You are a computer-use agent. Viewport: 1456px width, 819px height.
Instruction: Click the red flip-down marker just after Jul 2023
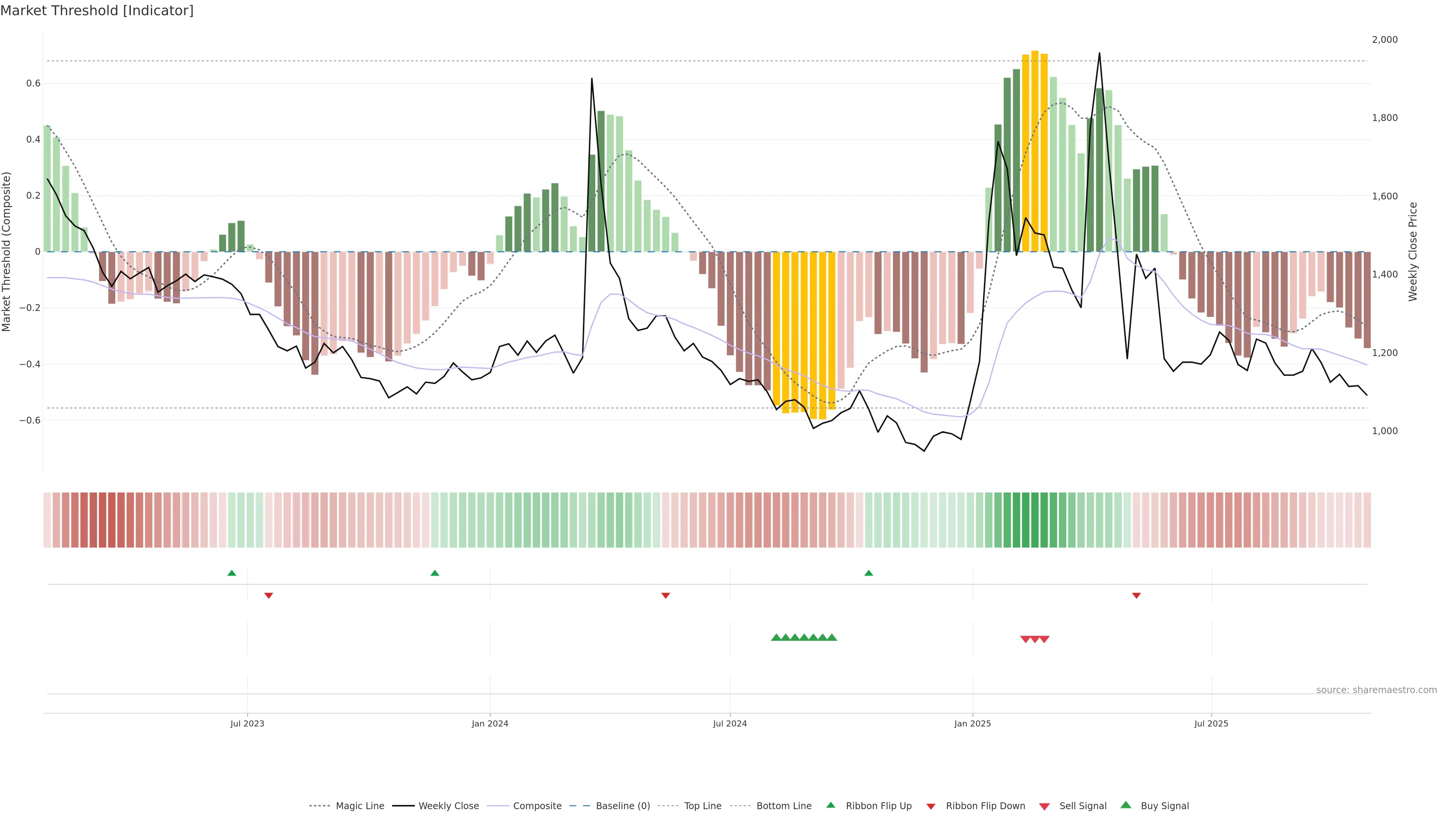(x=269, y=596)
